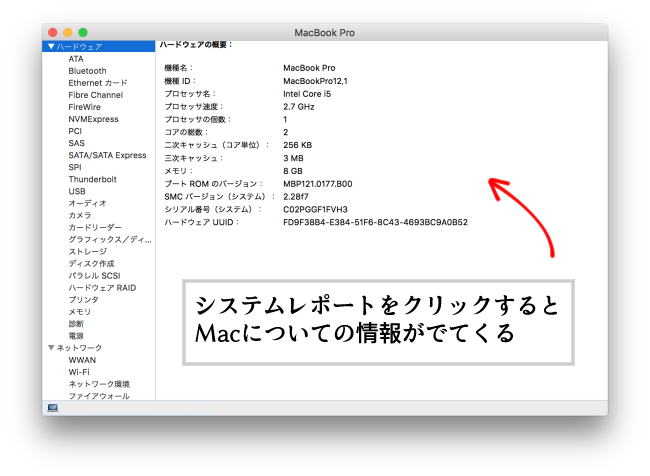Click SMC version 2.28f7 value
The image size is (650, 476).
[296, 197]
